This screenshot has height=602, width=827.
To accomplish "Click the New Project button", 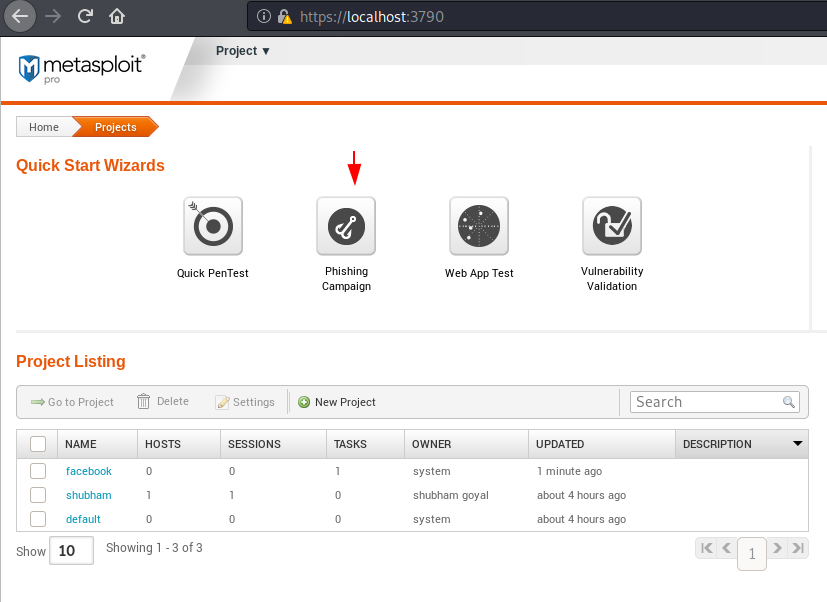I will coord(337,402).
